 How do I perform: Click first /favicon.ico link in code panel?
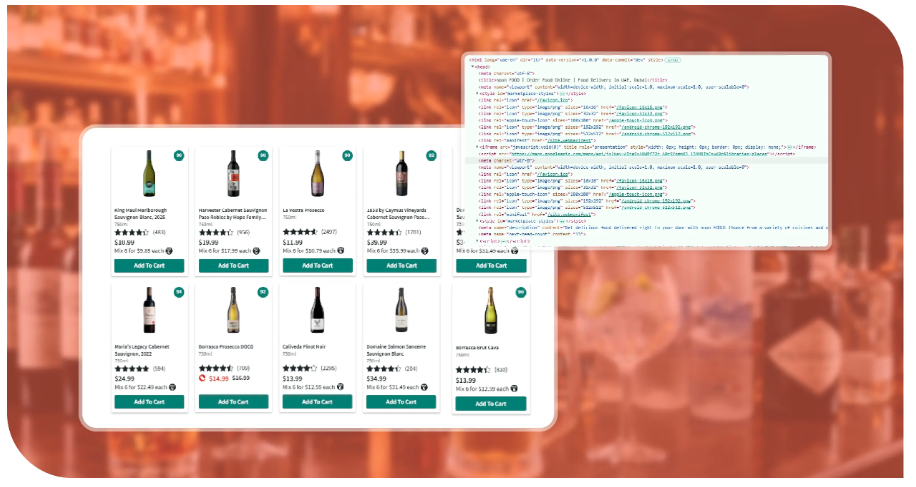pos(553,100)
